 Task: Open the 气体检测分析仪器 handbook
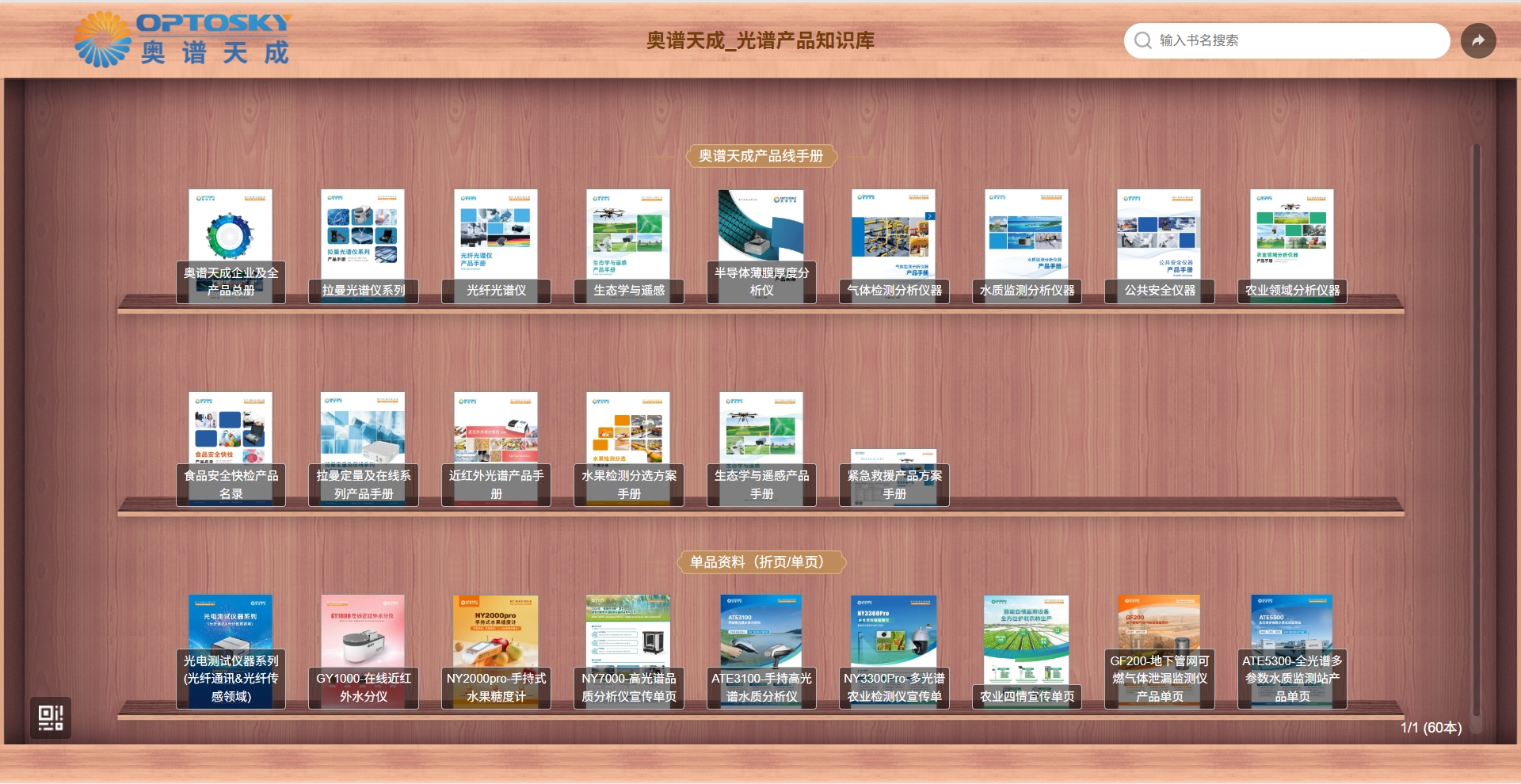894,245
